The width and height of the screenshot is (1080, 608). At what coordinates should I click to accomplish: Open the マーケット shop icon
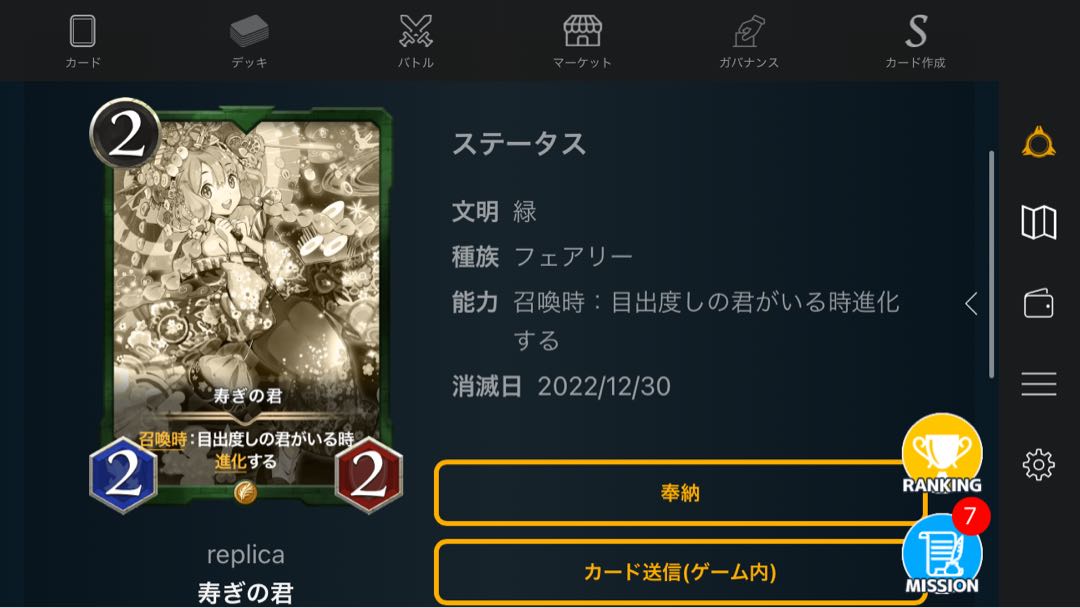coord(582,32)
